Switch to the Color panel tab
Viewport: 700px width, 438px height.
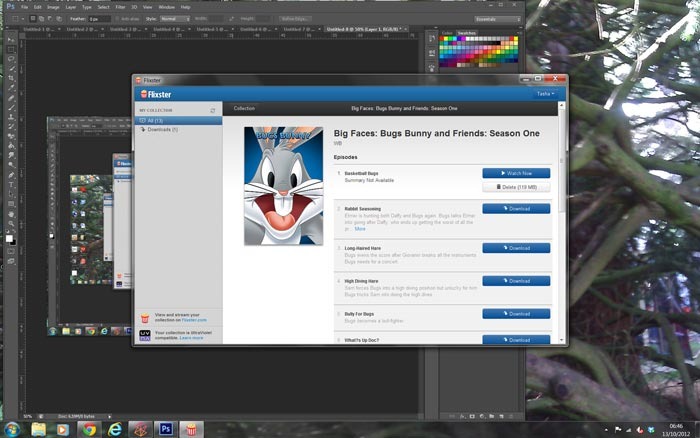coord(447,33)
